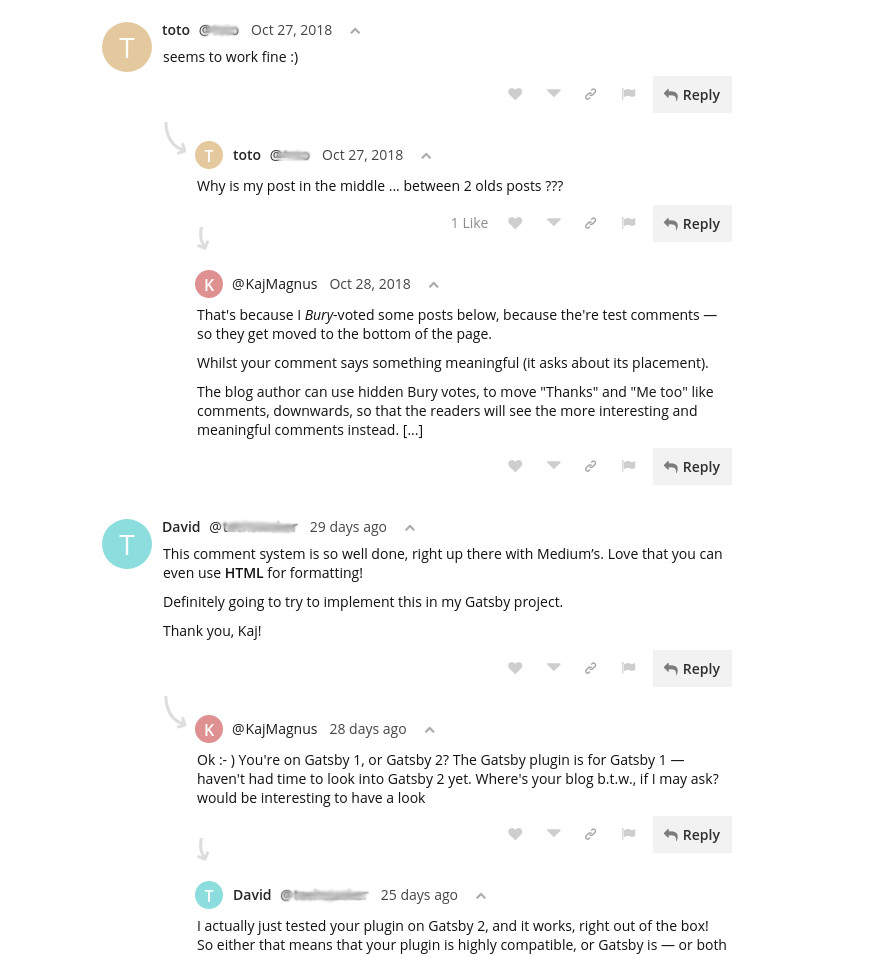884x957 pixels.
Task: Like KajMagnus's reply about Gatsby versions
Action: [515, 834]
